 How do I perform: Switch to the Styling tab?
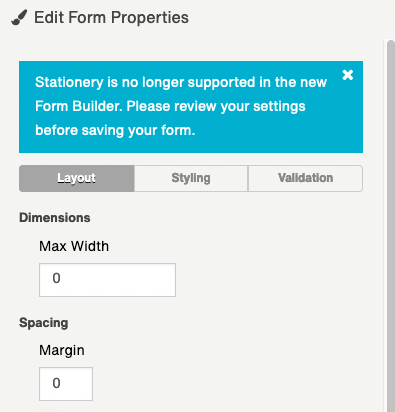coord(191,178)
